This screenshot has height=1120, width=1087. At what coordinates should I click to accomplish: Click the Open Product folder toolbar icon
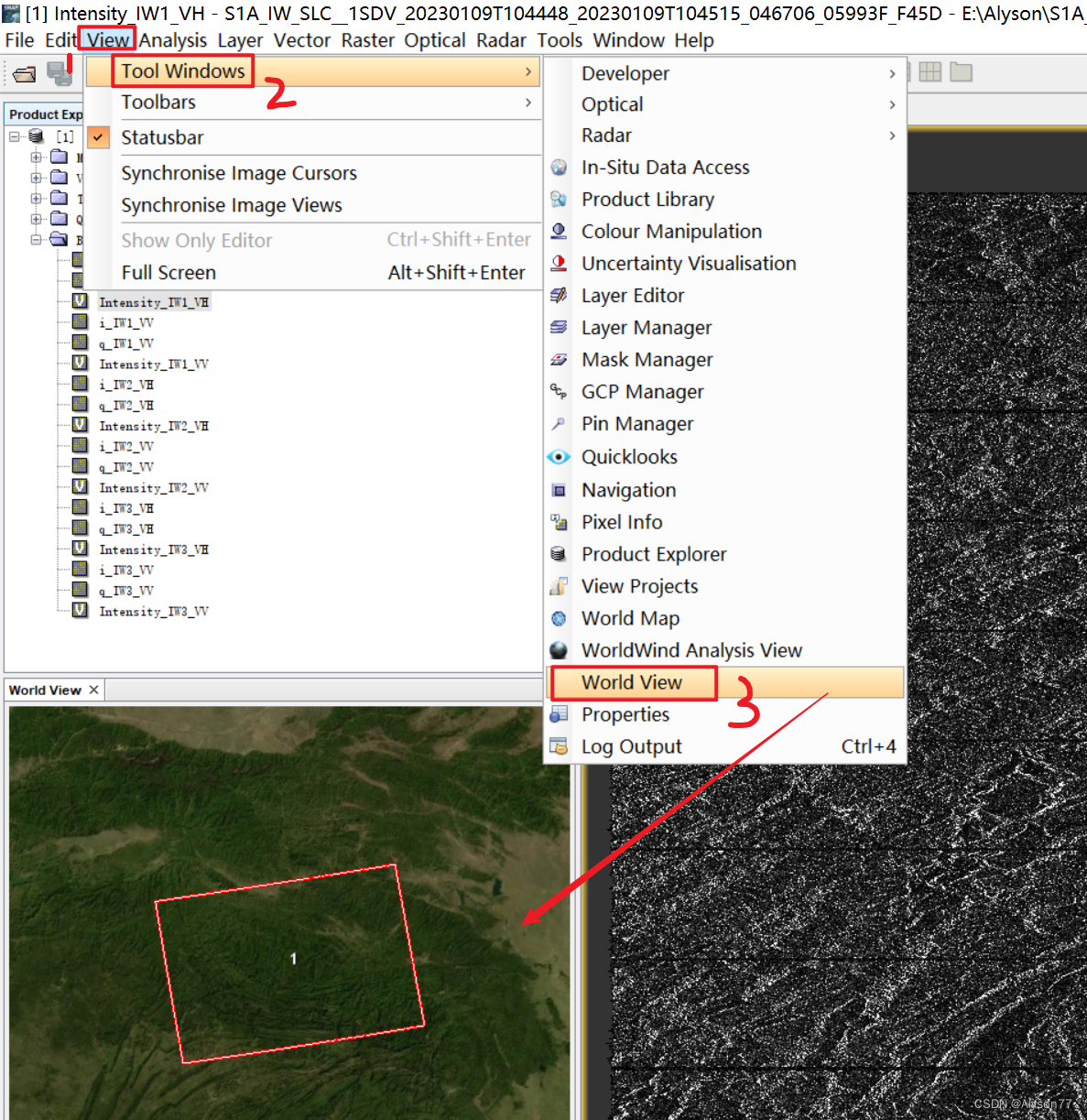[x=26, y=74]
